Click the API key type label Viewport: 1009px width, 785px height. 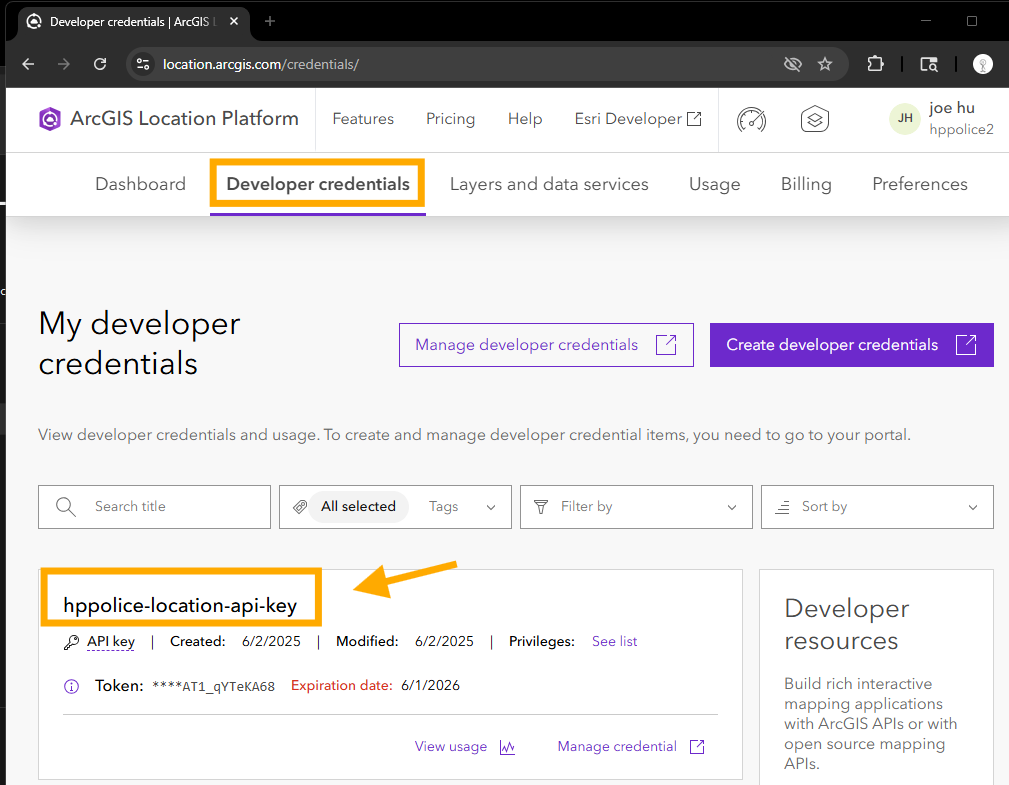pyautogui.click(x=111, y=642)
